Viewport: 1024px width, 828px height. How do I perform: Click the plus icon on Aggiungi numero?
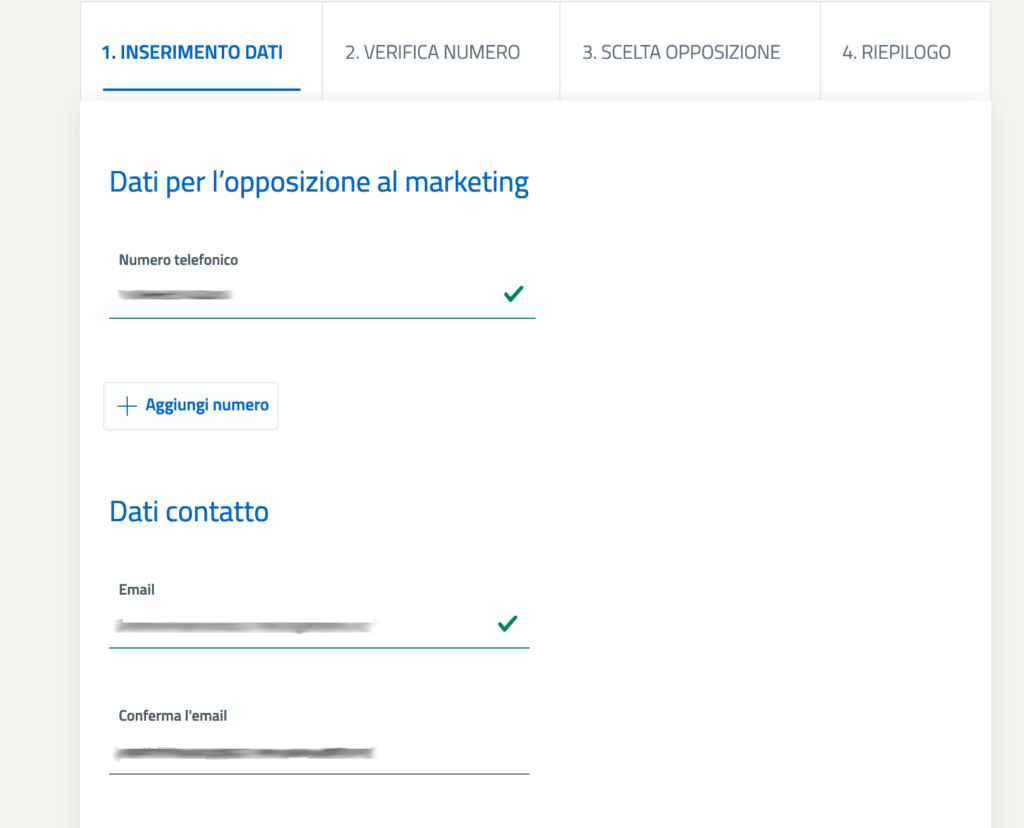coord(127,406)
